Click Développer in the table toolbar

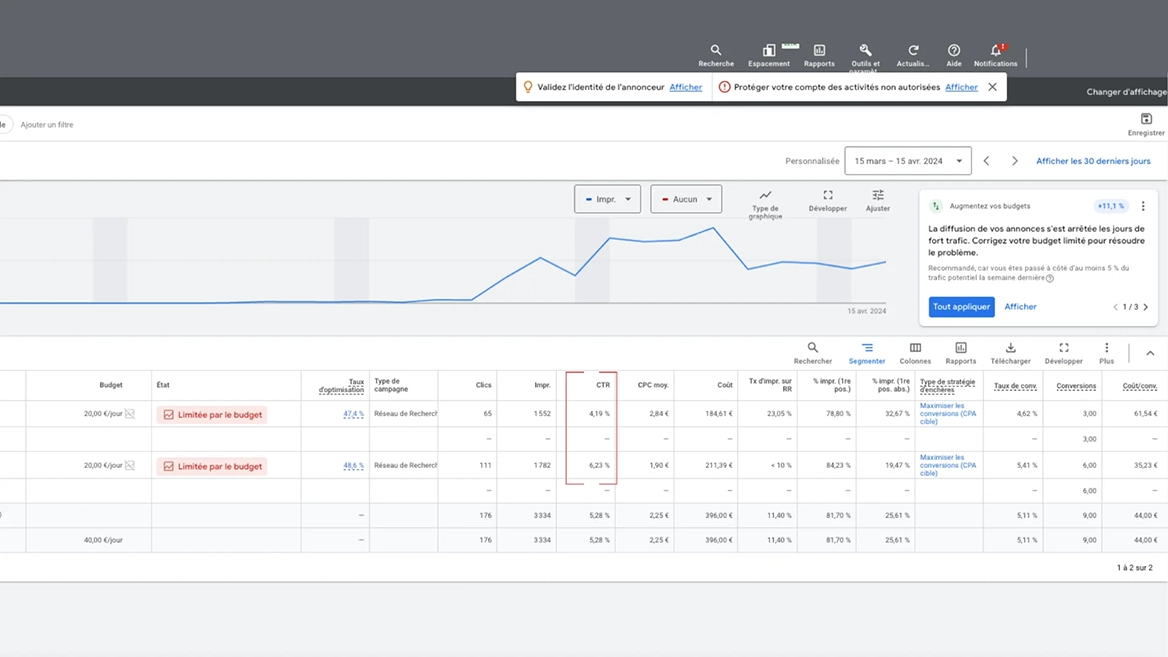pyautogui.click(x=1064, y=353)
